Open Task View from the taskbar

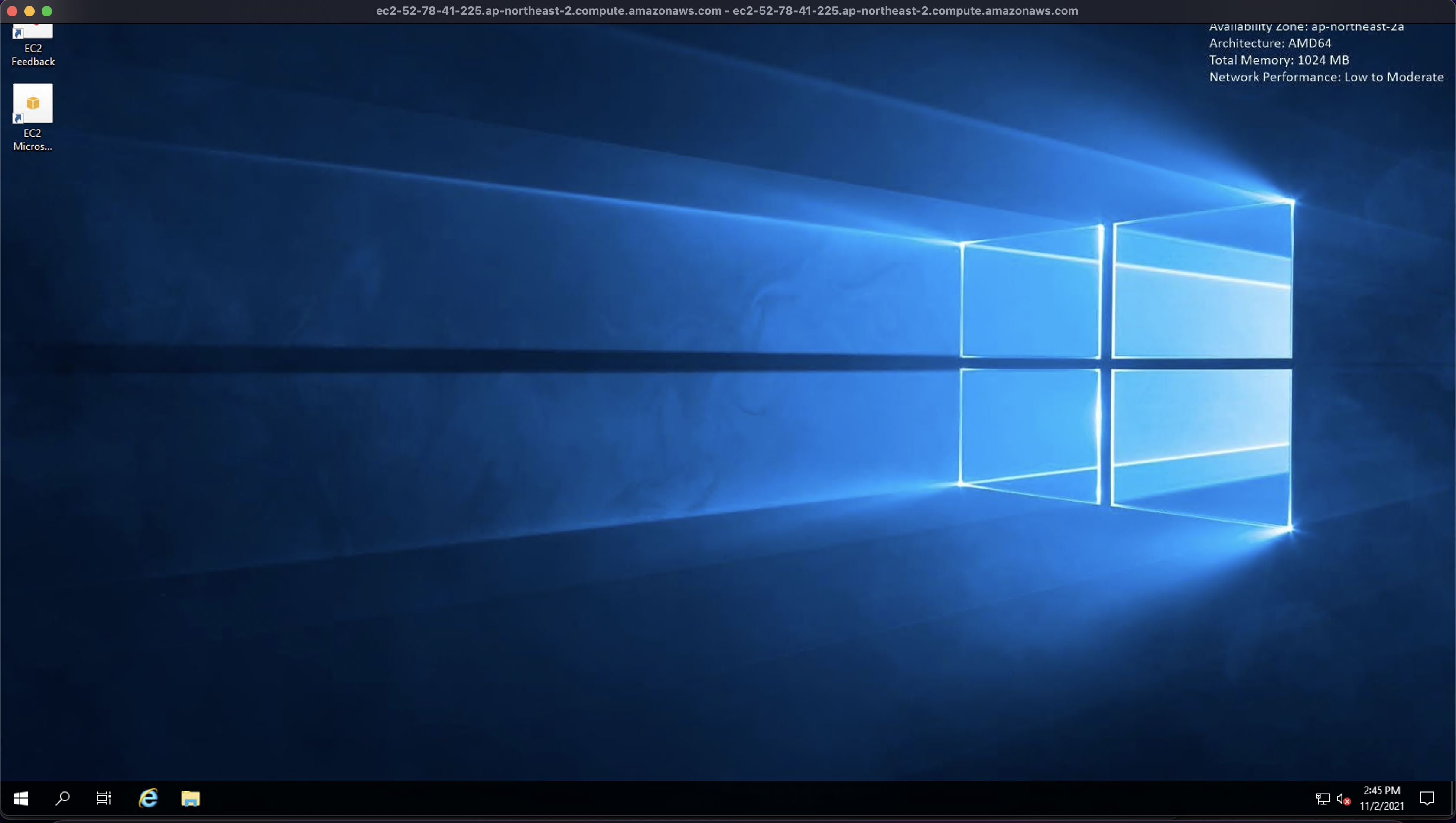coord(104,798)
